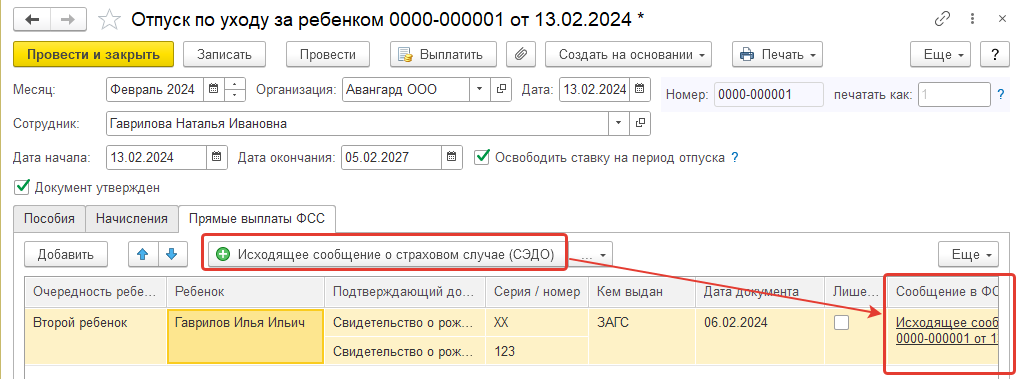1019x379 pixels.
Task: Open the table's Еще menu
Action: (968, 254)
